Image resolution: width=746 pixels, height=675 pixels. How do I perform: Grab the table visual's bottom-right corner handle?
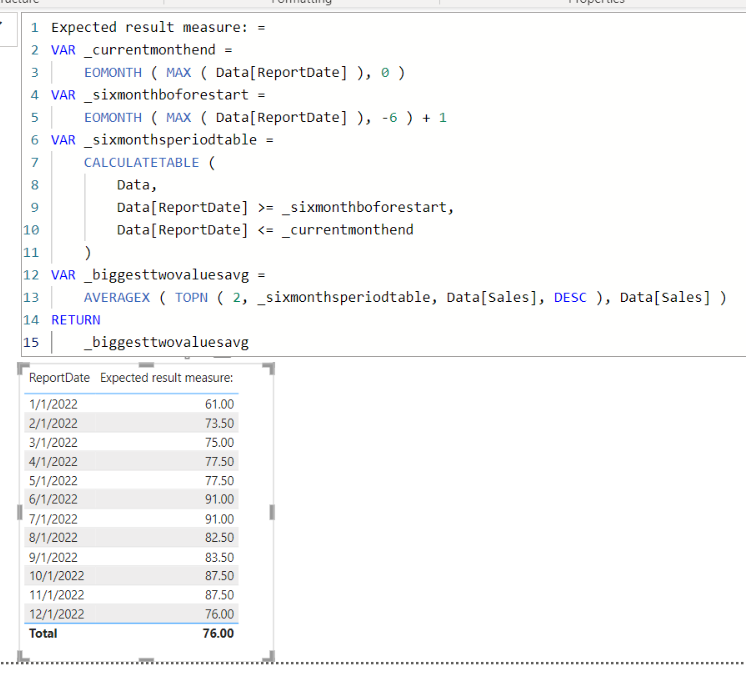pyautogui.click(x=270, y=657)
